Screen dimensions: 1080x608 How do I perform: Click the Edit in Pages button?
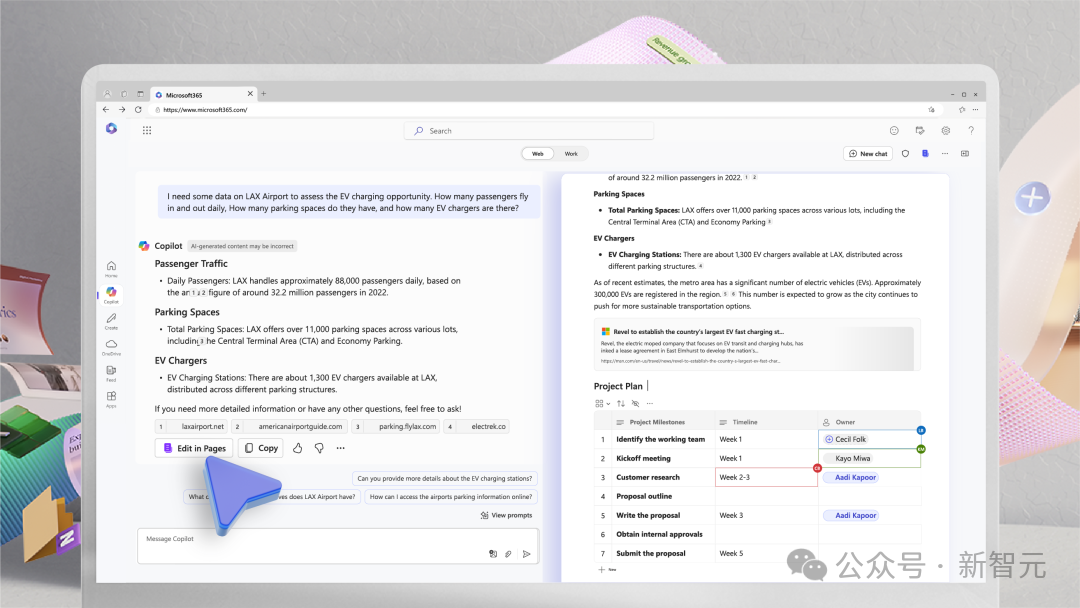(194, 448)
